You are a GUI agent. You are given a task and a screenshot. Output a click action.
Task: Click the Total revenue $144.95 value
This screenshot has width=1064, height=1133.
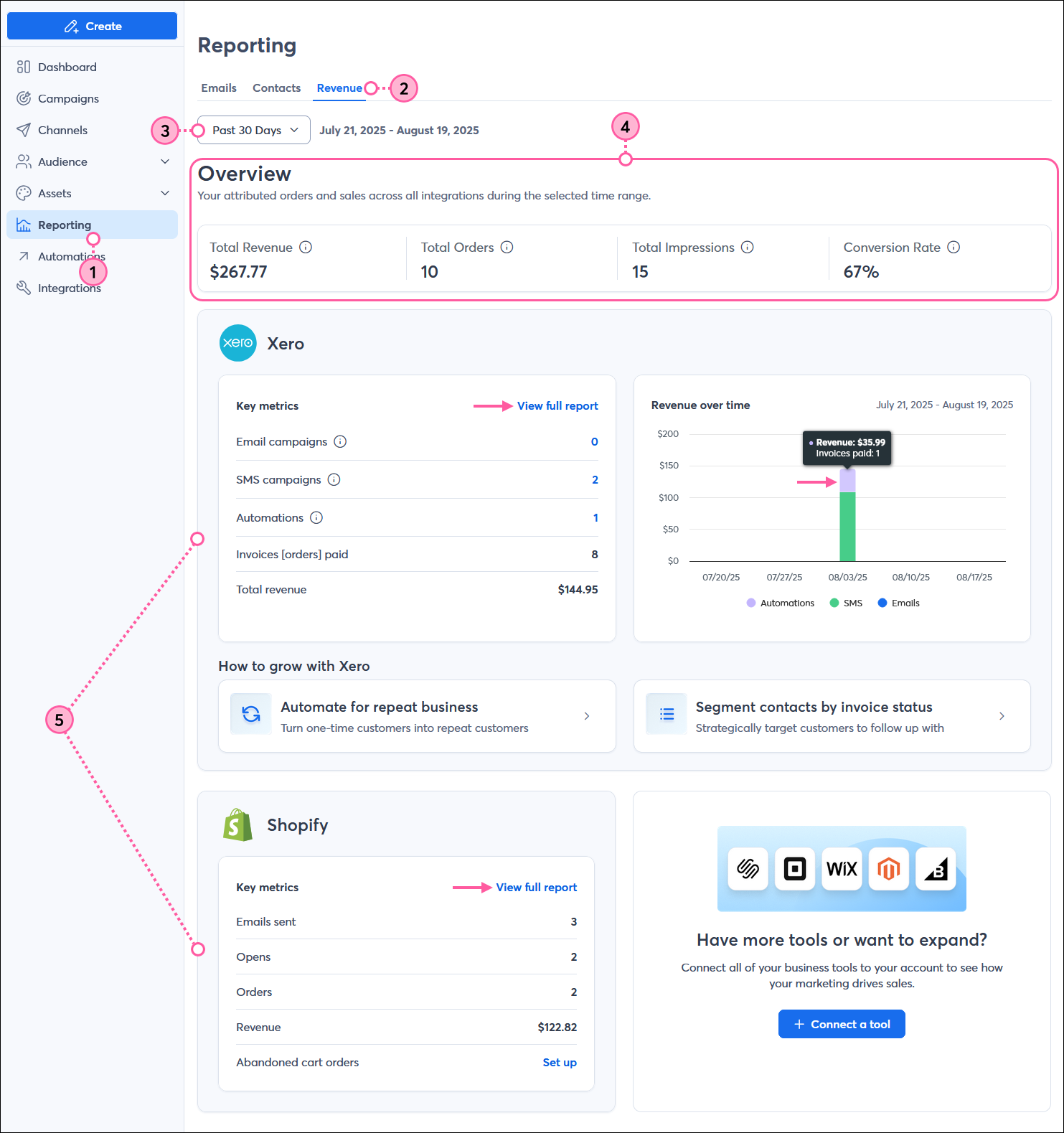pos(578,589)
